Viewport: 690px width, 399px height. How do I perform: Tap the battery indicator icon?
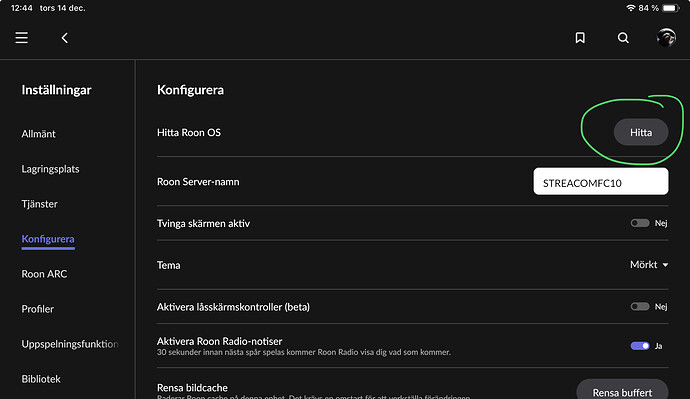(x=671, y=8)
